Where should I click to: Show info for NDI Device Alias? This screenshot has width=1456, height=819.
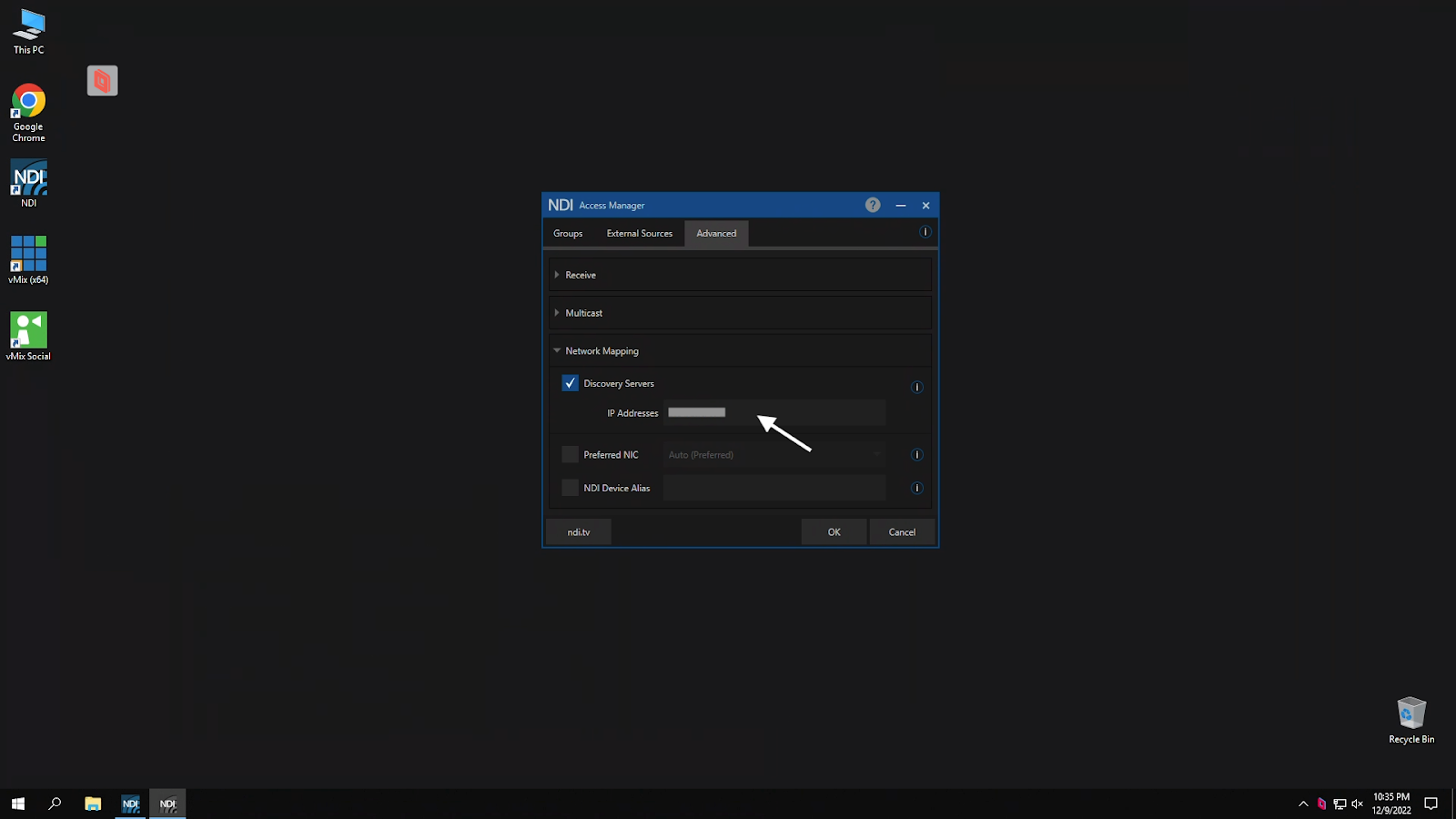[x=916, y=488]
